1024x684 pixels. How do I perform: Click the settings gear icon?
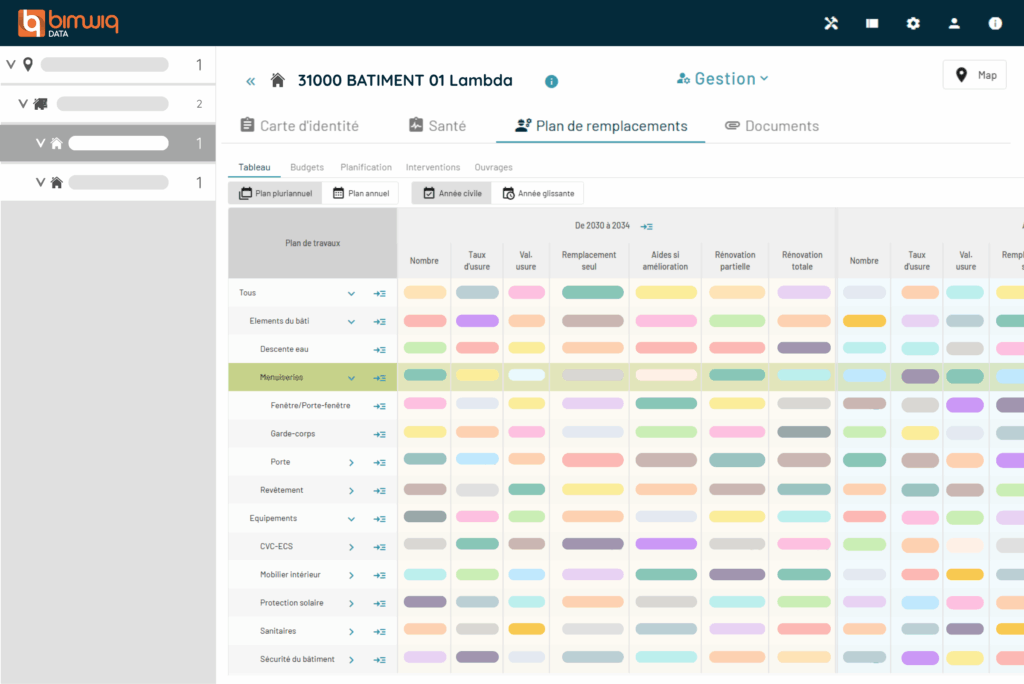point(913,23)
